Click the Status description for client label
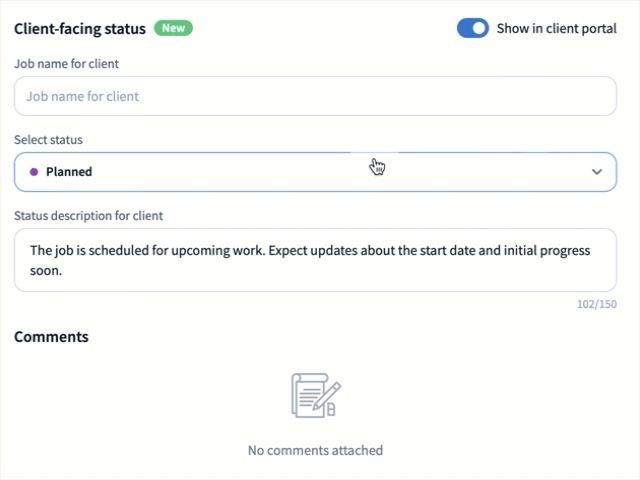 click(x=89, y=215)
